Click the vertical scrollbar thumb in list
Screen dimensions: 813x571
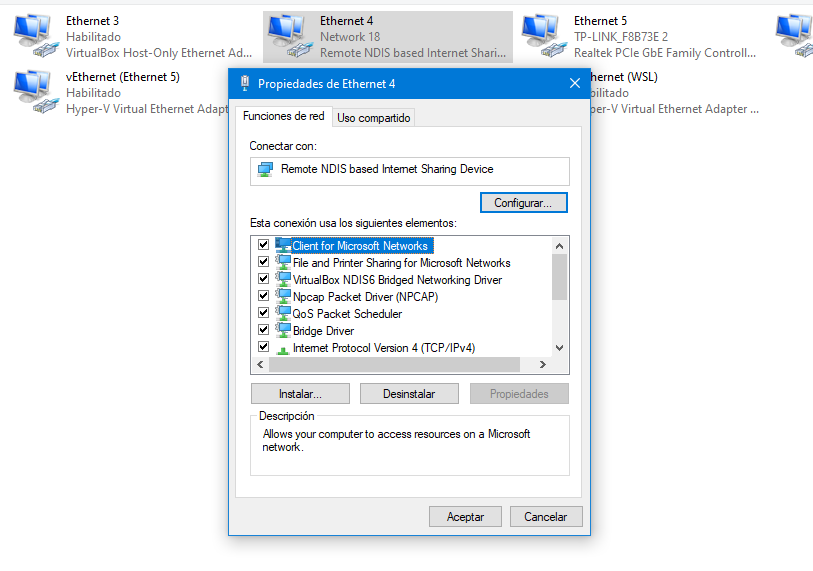tap(559, 277)
